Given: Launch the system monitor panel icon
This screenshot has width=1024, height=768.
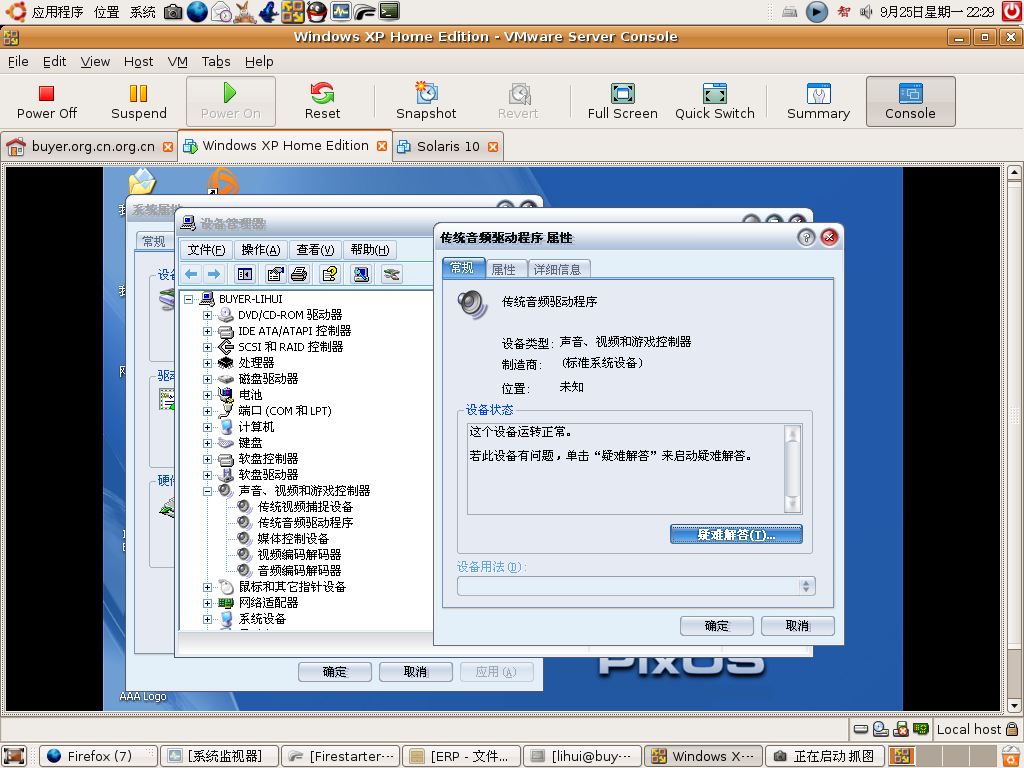Looking at the screenshot, I should (341, 11).
